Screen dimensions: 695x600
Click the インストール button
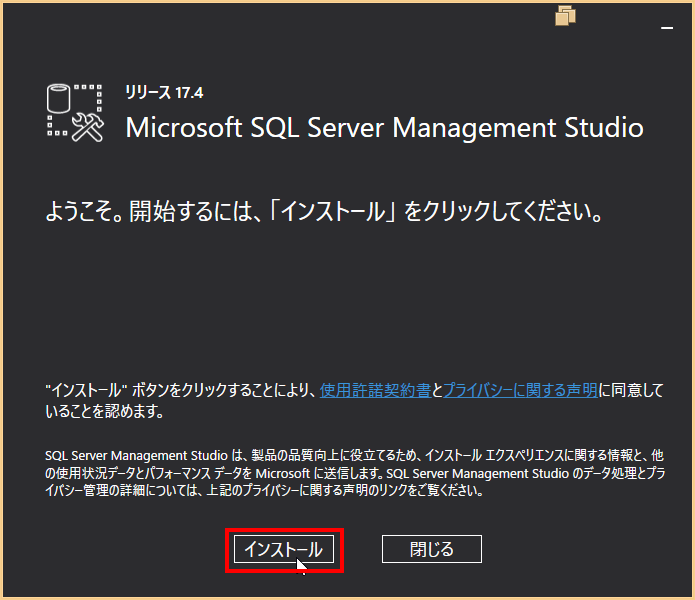[284, 549]
